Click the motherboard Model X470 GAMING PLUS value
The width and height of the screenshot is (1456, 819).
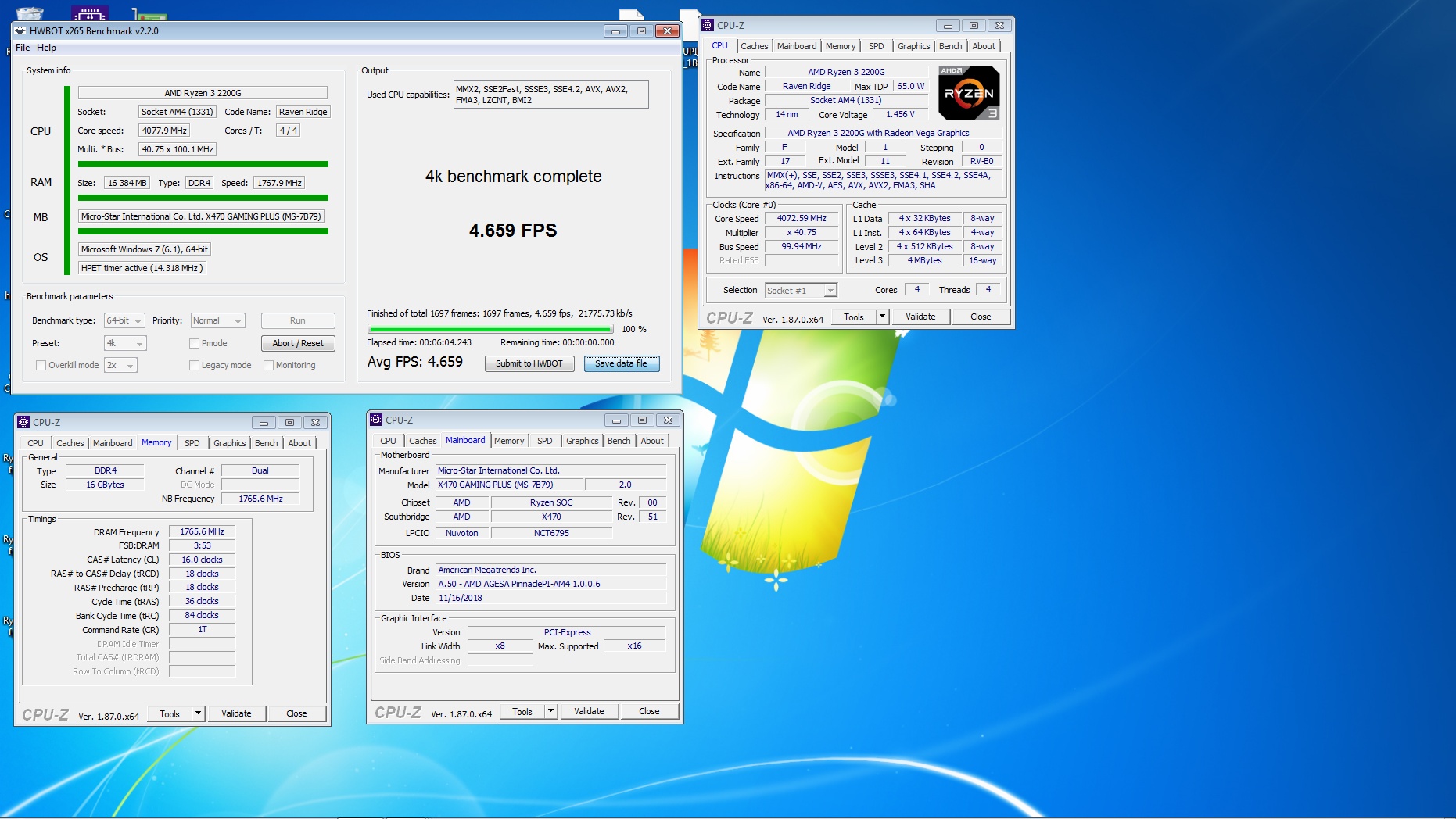coord(509,485)
